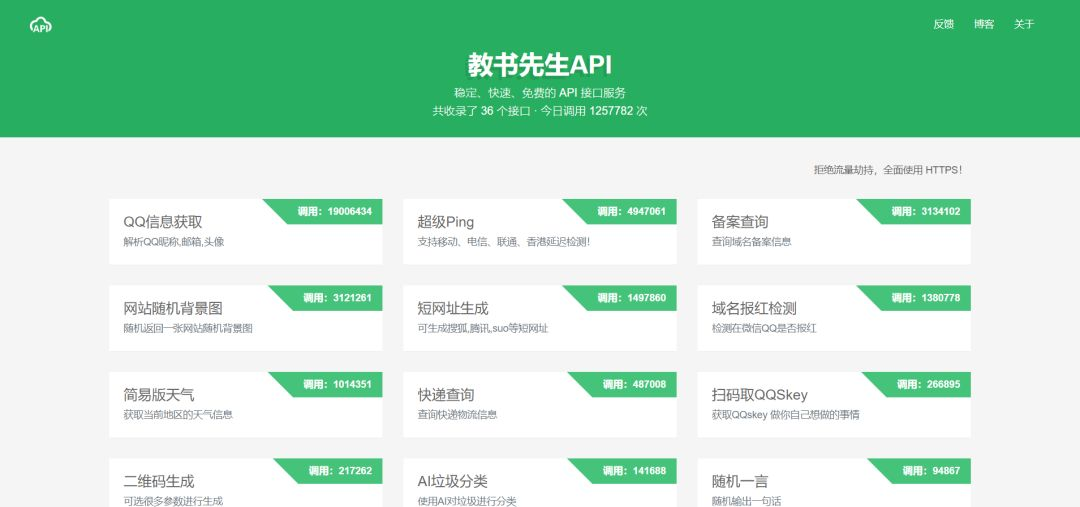Click the 可生成搜狐,腾讯,suo等短网址 description
Viewport: 1080px width, 507px height.
click(483, 329)
